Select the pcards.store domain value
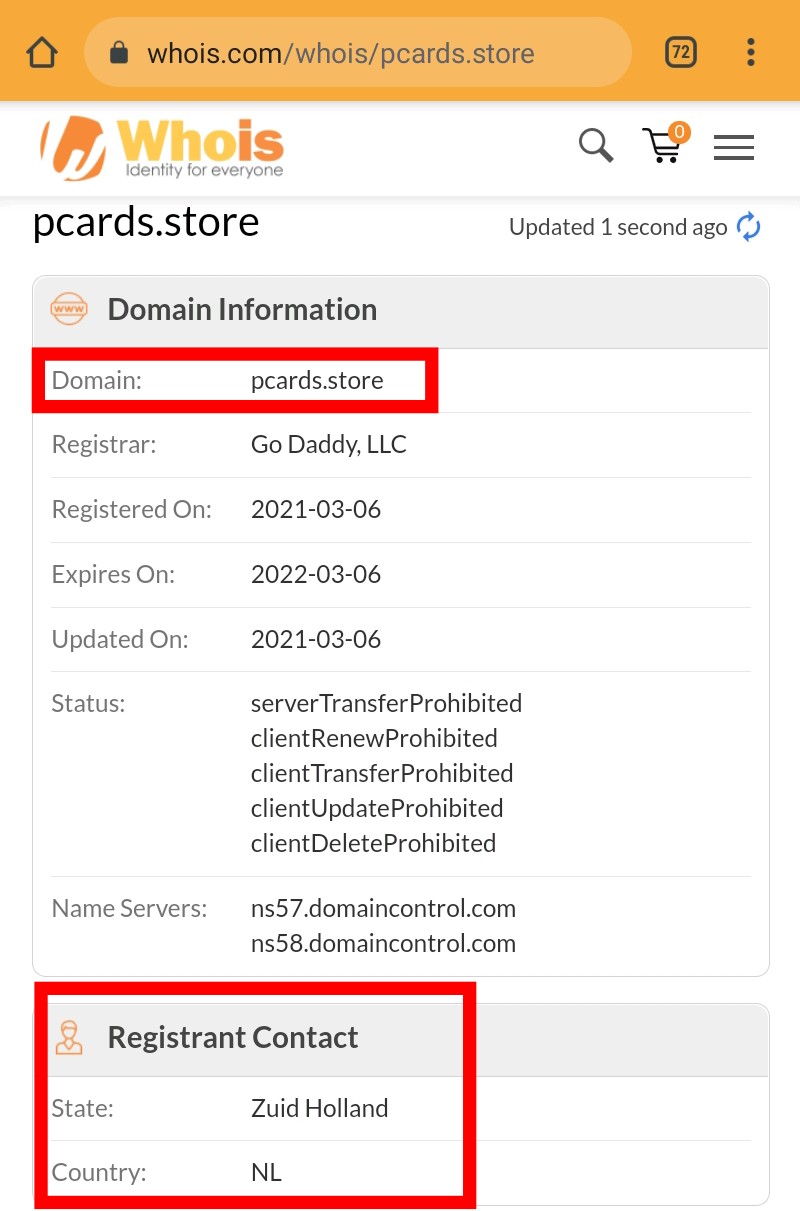 pos(317,380)
